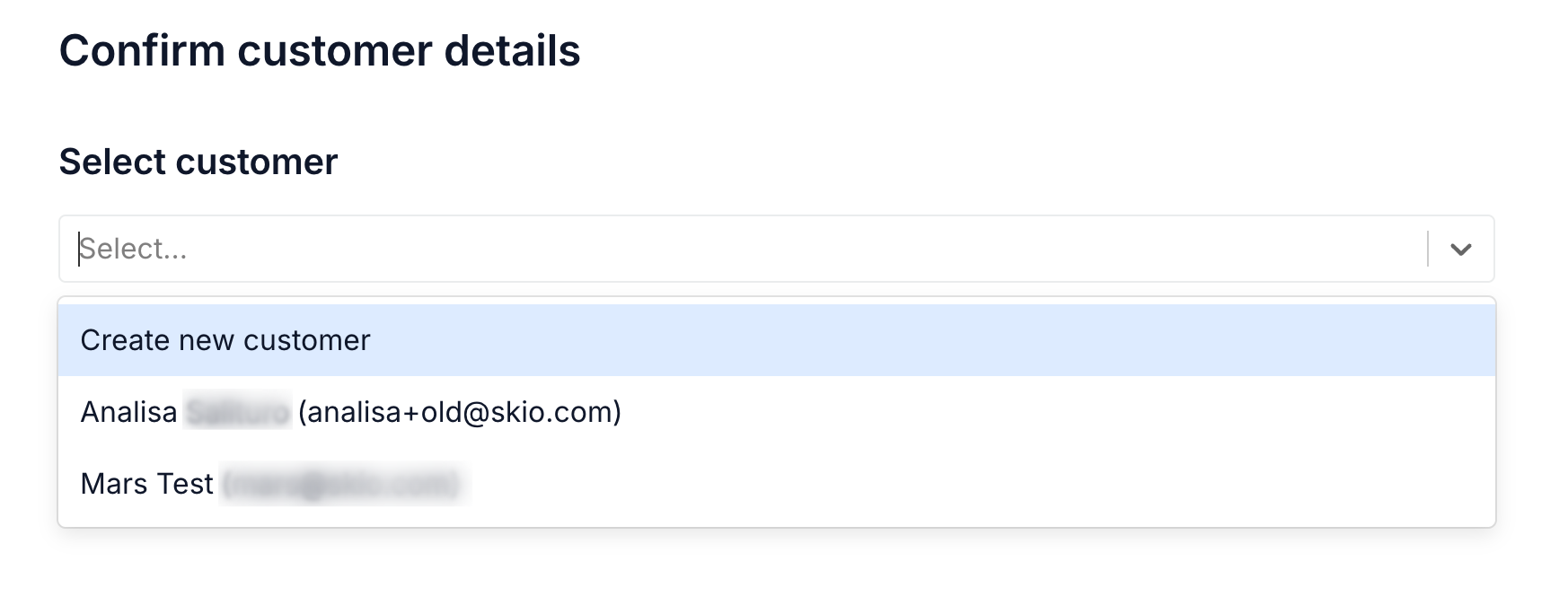
Task: Choose the Create new customer option
Action: (777, 340)
